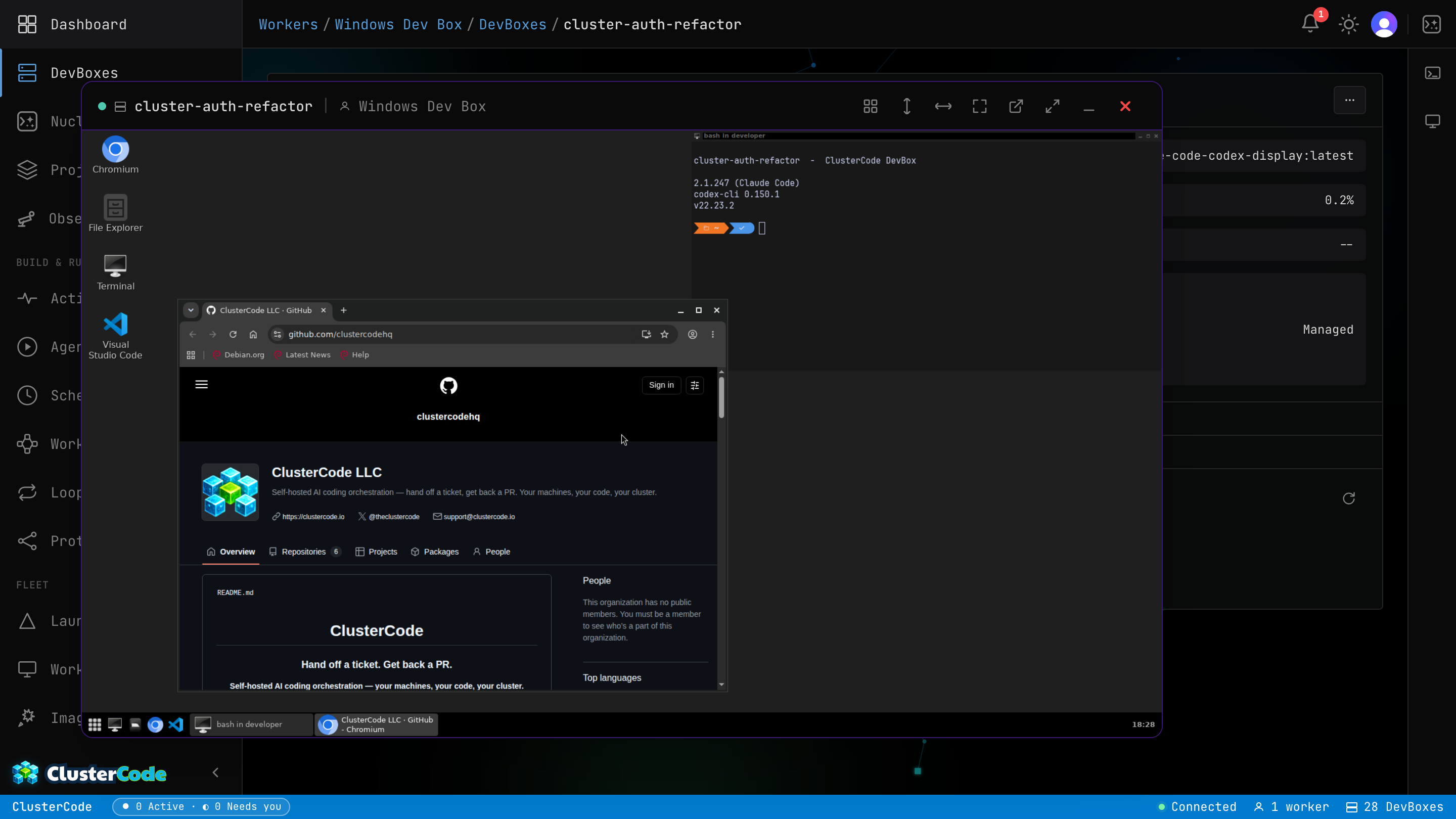Click the GitHub page vertical scrollbar

[x=721, y=397]
